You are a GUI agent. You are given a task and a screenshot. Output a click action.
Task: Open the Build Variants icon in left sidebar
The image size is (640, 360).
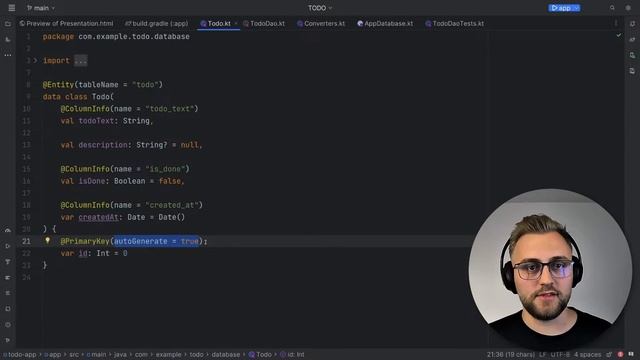coord(8,231)
